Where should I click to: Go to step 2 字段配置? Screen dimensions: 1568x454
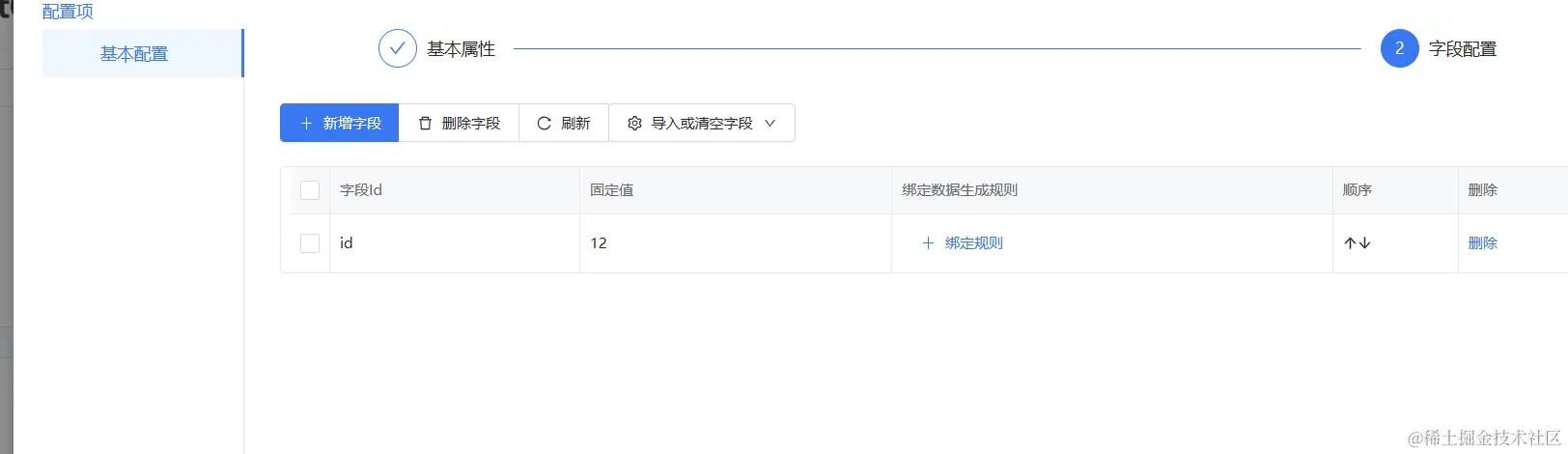pyautogui.click(x=1439, y=48)
